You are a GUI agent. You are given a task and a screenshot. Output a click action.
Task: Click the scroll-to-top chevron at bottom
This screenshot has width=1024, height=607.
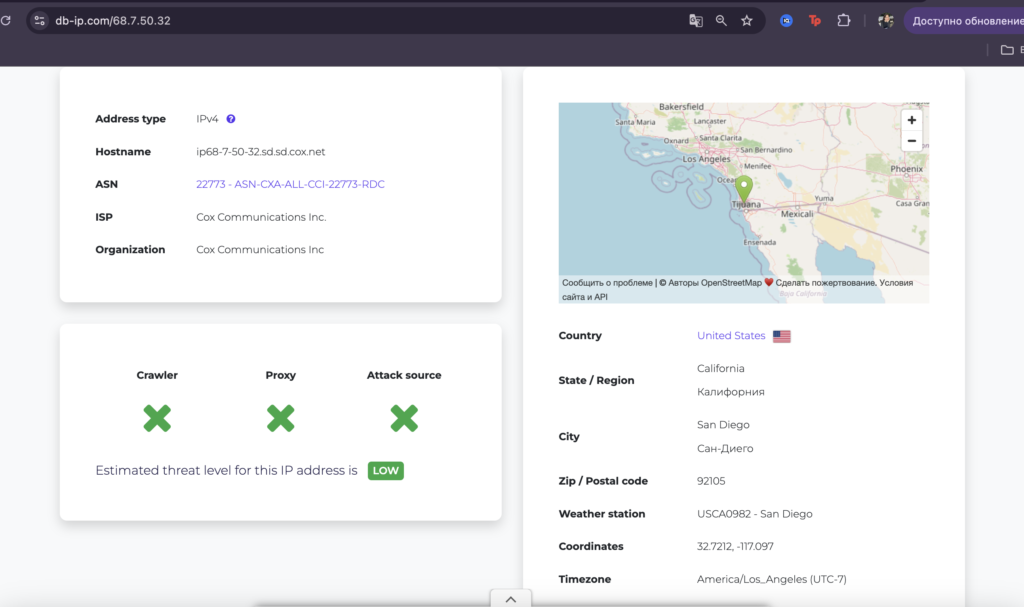pos(511,599)
